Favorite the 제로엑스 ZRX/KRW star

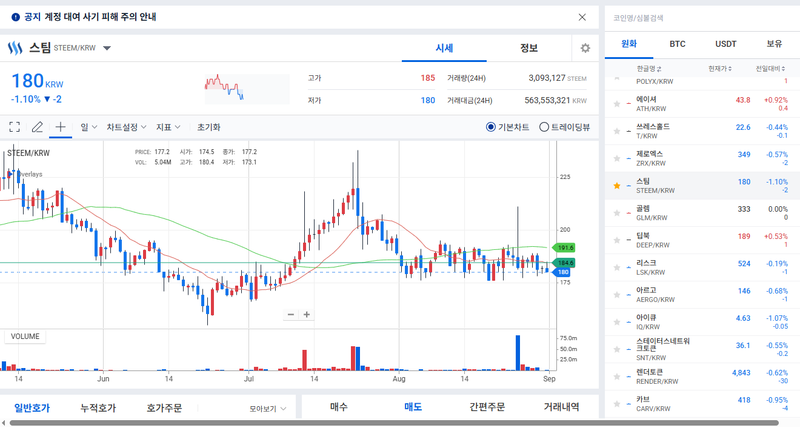coord(617,159)
